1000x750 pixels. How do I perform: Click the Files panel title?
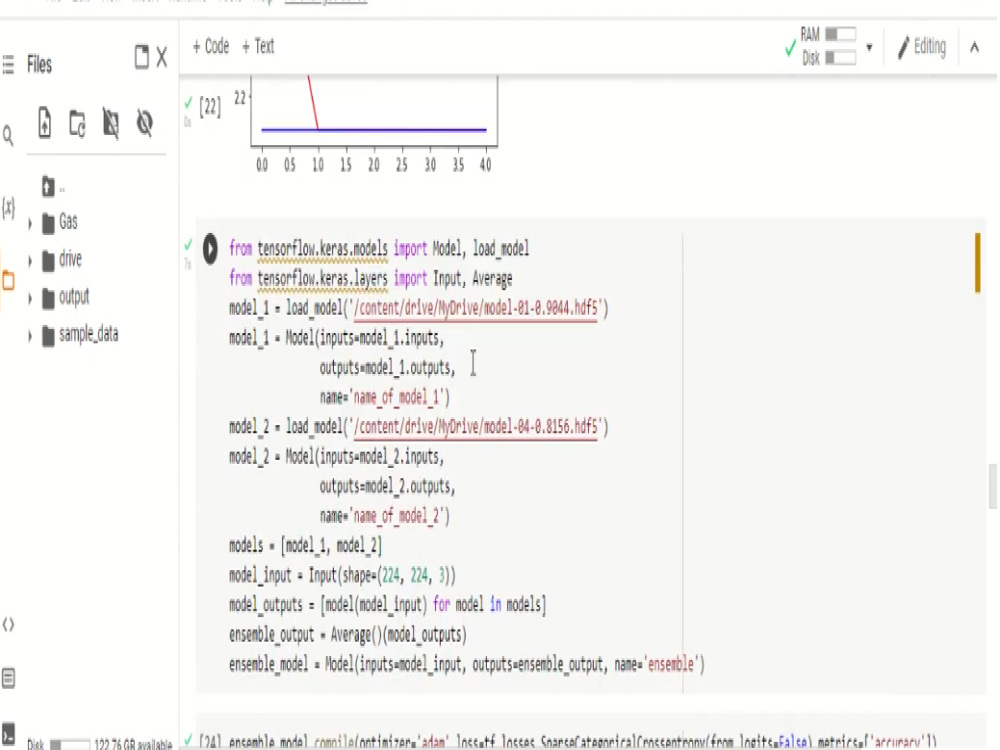click(x=40, y=64)
